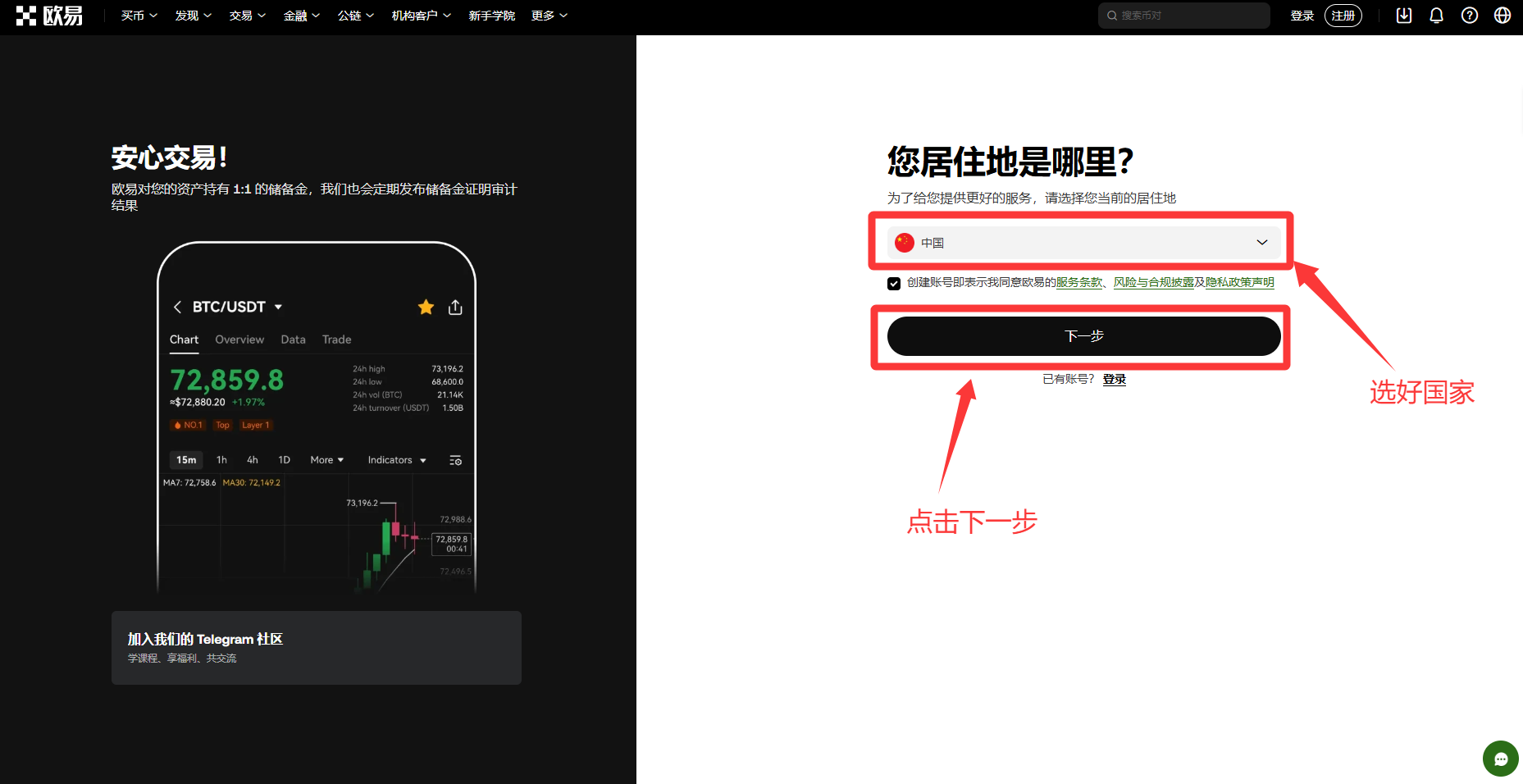Open the Telegram community banner
The image size is (1523, 784).
pos(317,648)
